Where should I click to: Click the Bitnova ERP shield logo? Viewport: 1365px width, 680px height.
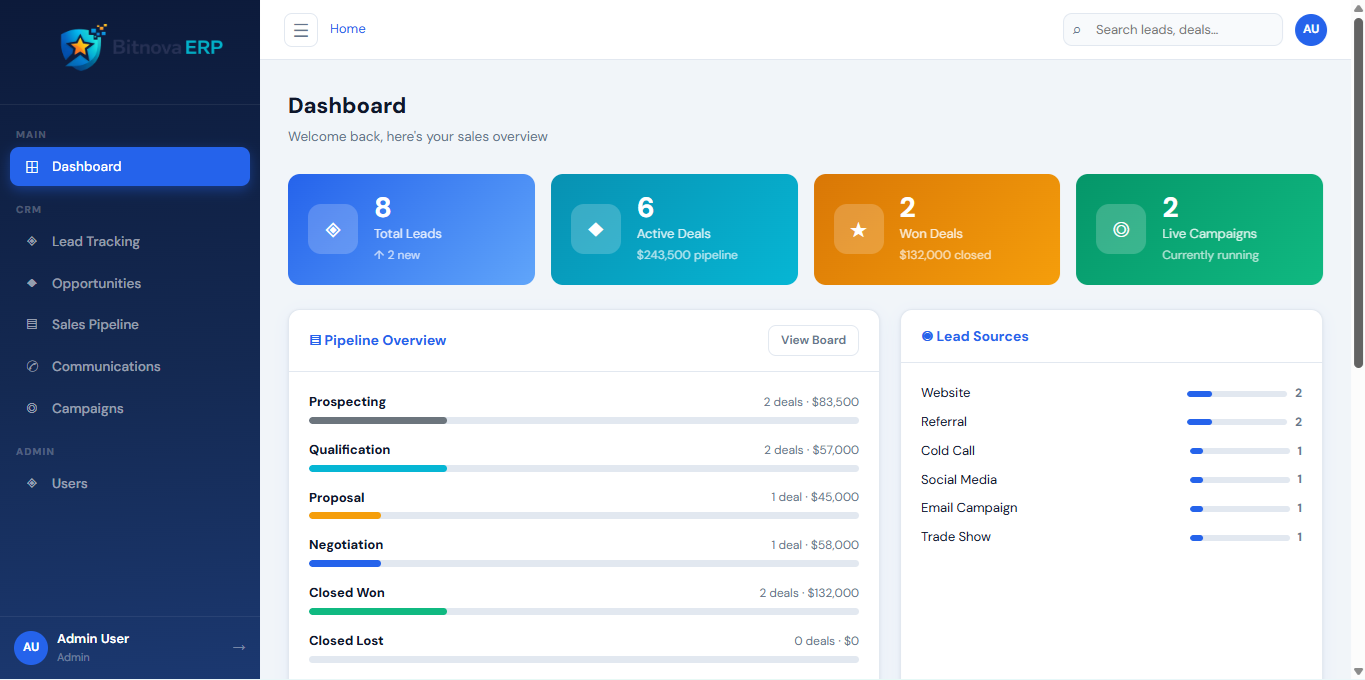(x=81, y=47)
